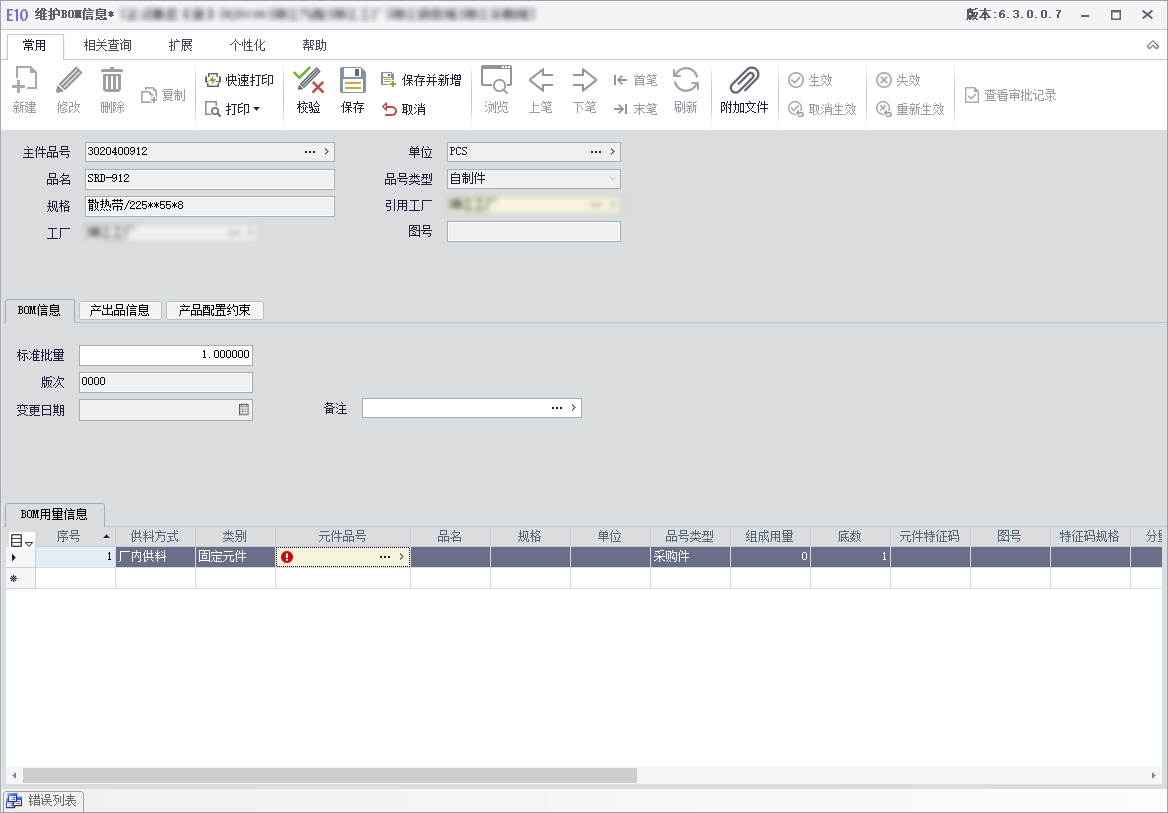Click 元件品号 cell arrow button
The width and height of the screenshot is (1168, 813).
402,557
